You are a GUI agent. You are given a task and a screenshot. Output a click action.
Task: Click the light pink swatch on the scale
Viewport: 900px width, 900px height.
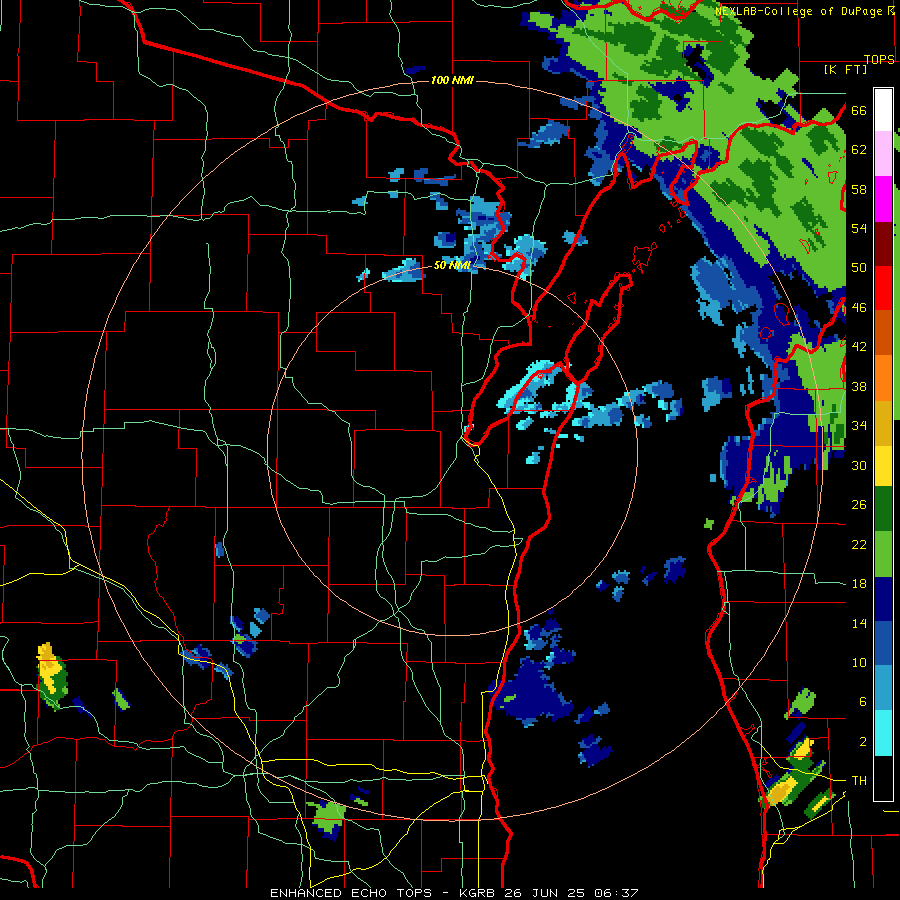(883, 154)
